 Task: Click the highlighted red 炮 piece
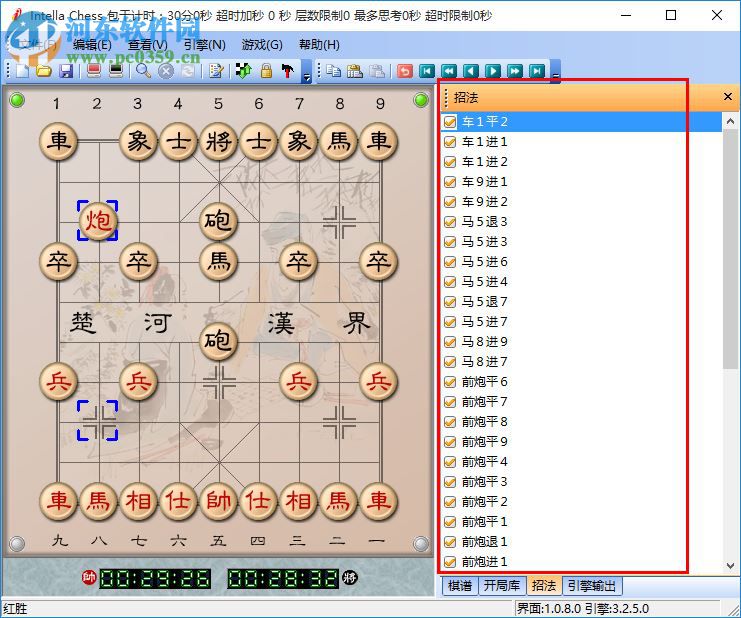(98, 221)
